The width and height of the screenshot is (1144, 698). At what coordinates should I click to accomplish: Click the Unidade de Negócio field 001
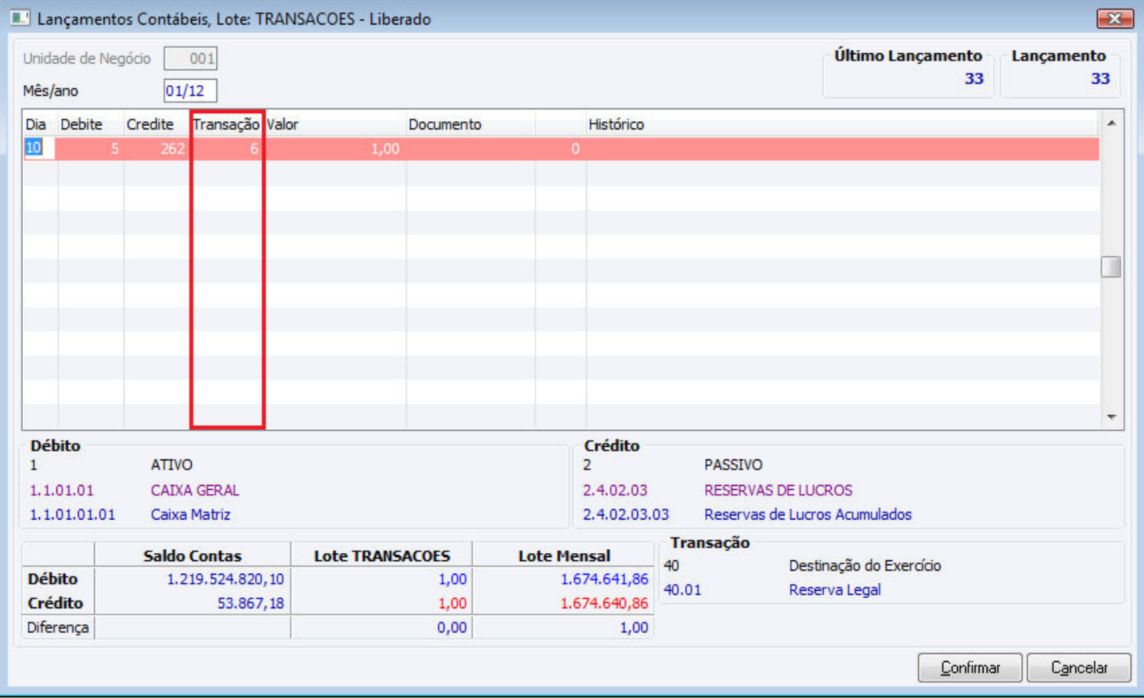190,58
